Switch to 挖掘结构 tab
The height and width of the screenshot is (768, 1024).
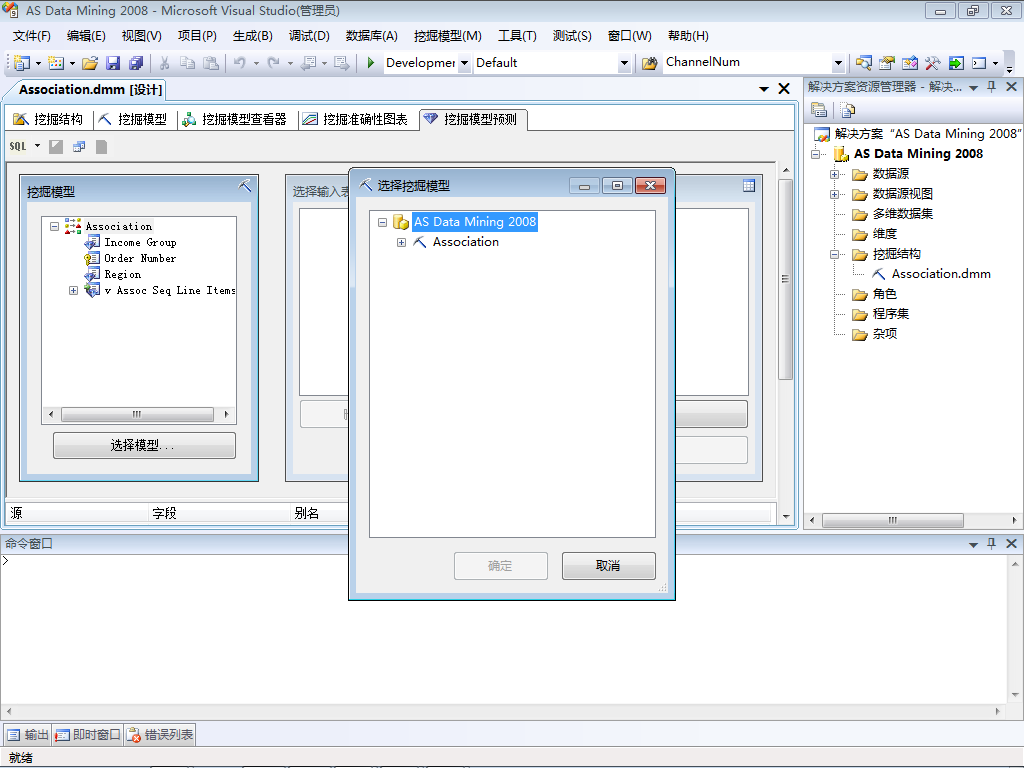point(48,119)
